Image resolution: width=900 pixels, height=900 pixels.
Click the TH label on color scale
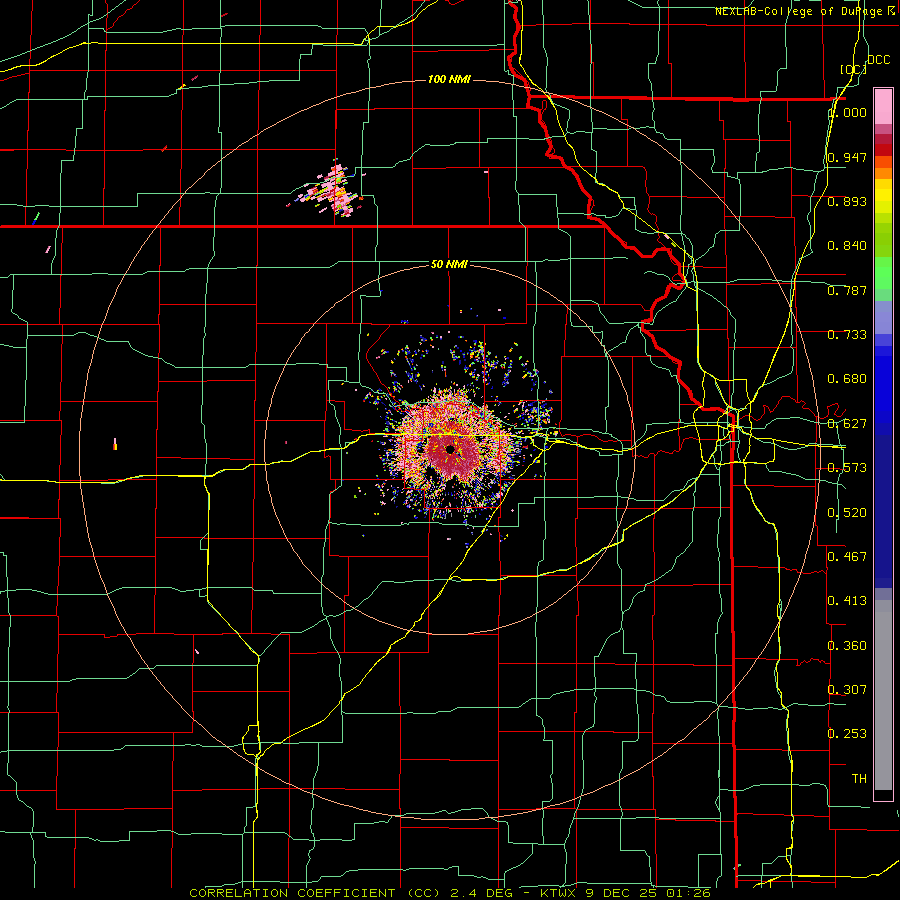859,779
